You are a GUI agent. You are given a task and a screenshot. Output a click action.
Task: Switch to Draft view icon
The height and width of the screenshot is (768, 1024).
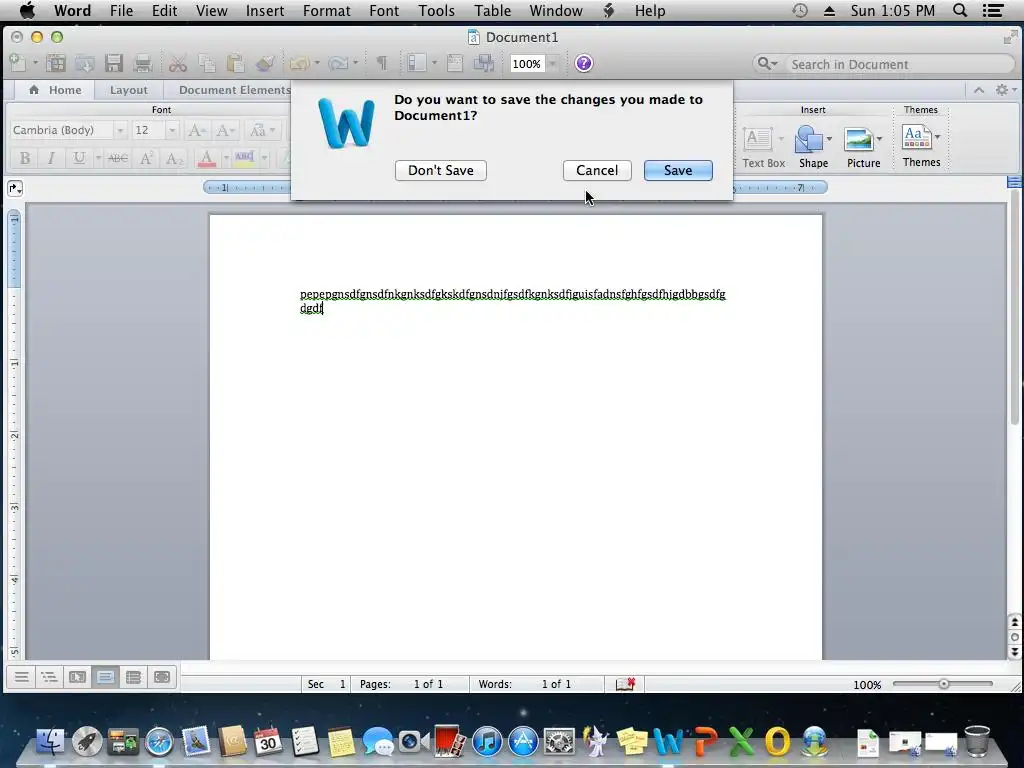point(22,677)
